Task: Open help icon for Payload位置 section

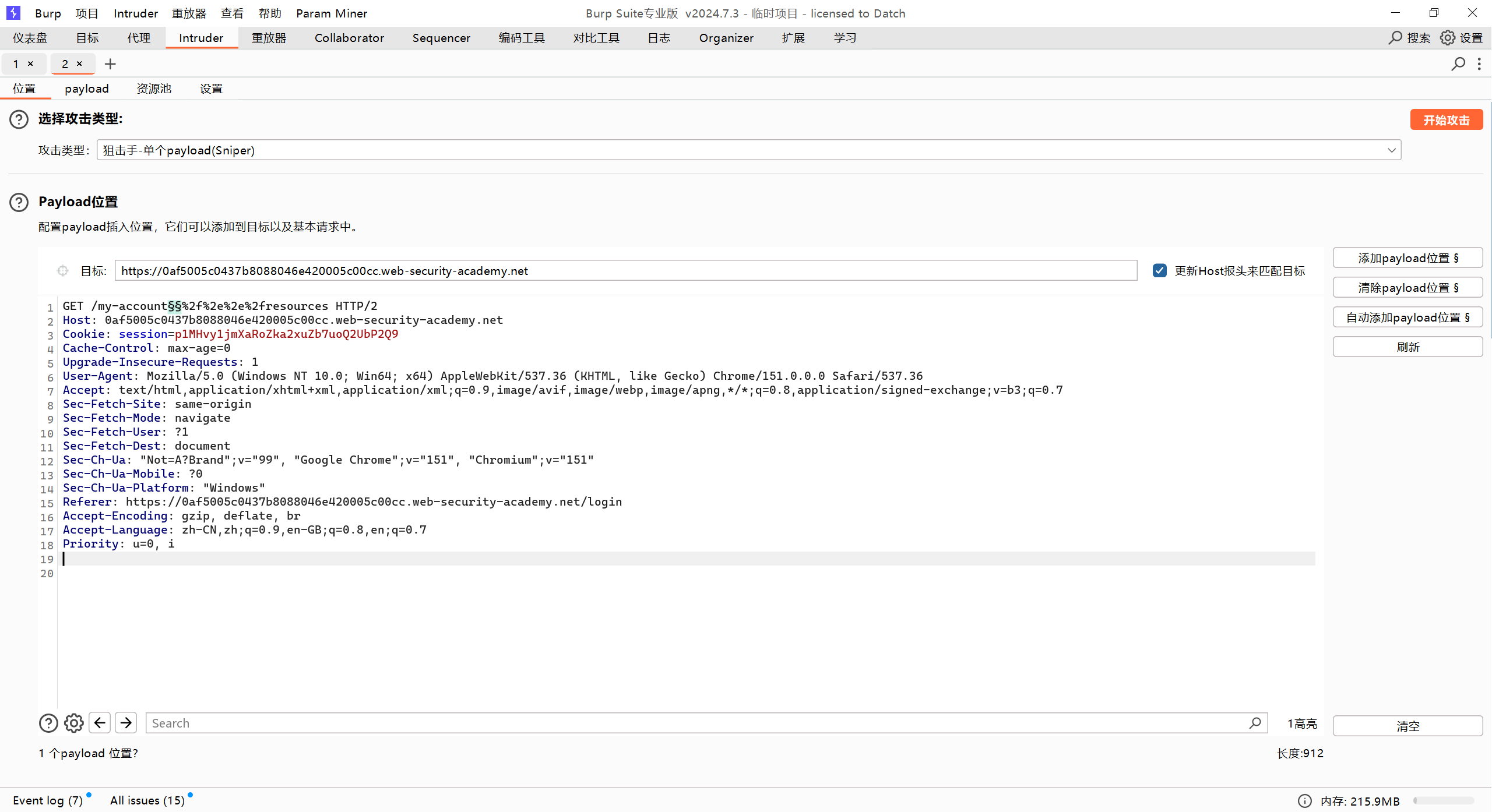Action: point(19,202)
